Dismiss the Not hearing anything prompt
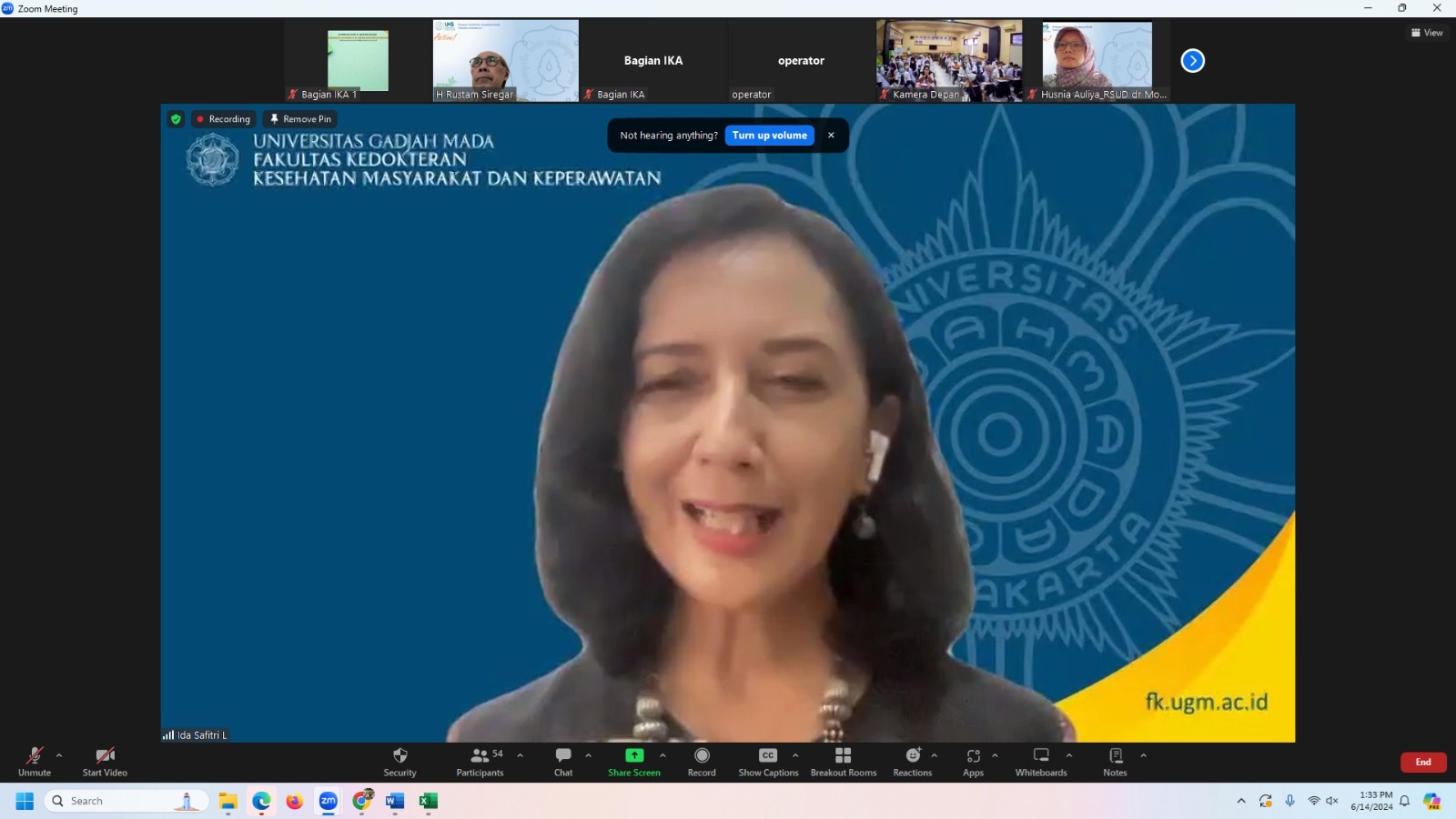Viewport: 1456px width, 819px height. (831, 136)
